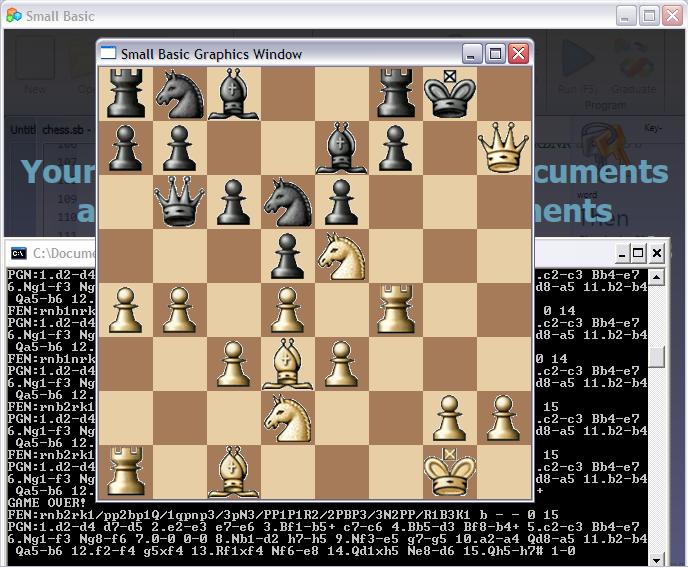Select the black queen on b6
The width and height of the screenshot is (688, 568).
coord(180,202)
